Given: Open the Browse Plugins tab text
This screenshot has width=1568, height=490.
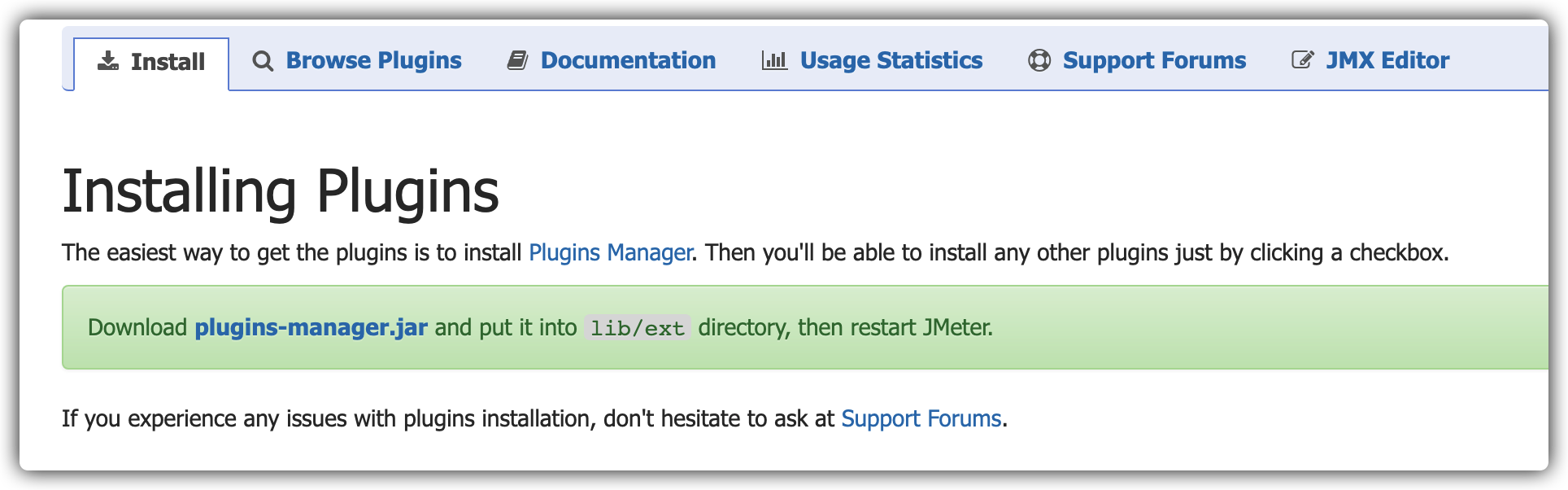Looking at the screenshot, I should pyautogui.click(x=373, y=60).
